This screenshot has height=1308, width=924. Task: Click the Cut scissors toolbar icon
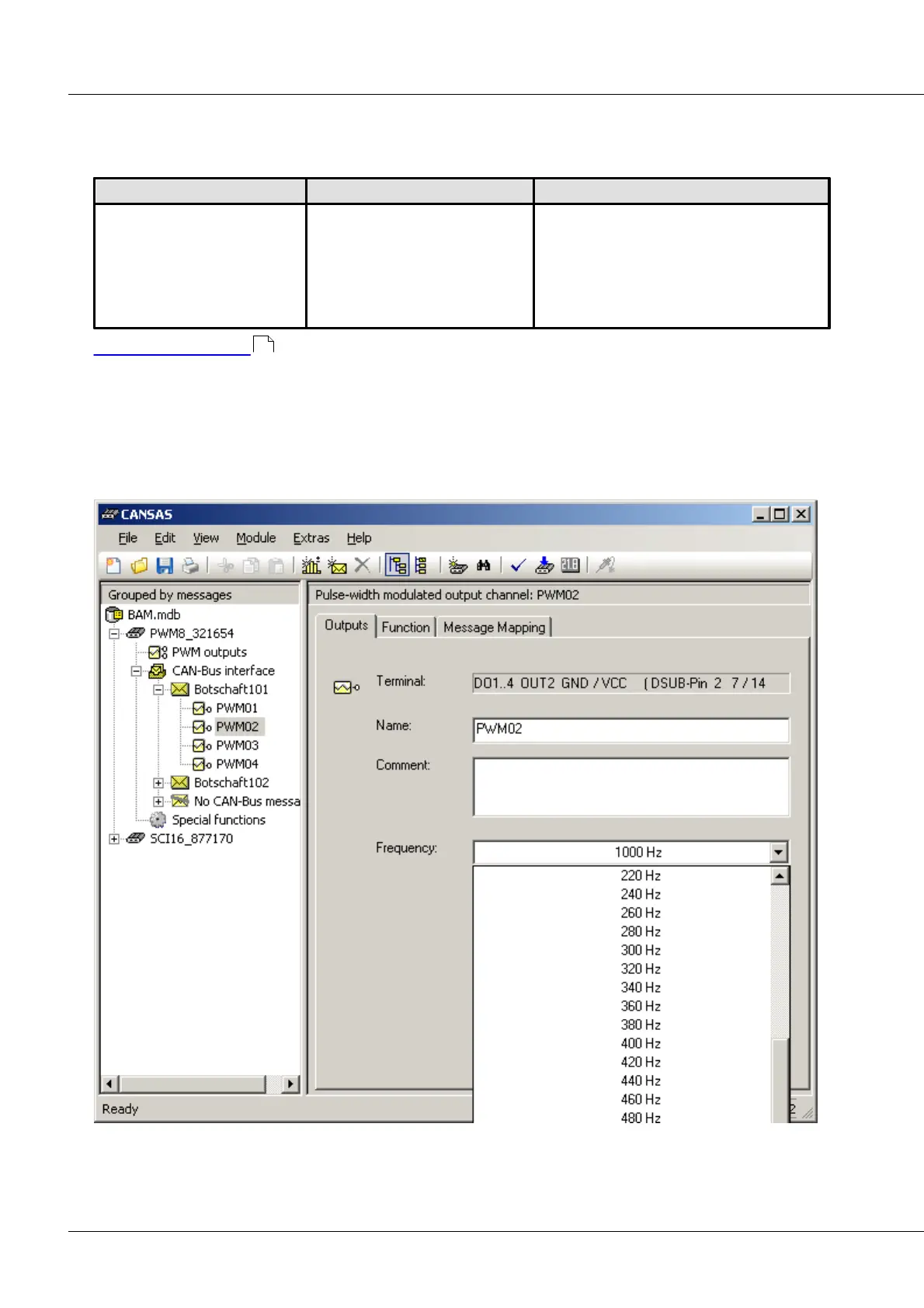226,565
